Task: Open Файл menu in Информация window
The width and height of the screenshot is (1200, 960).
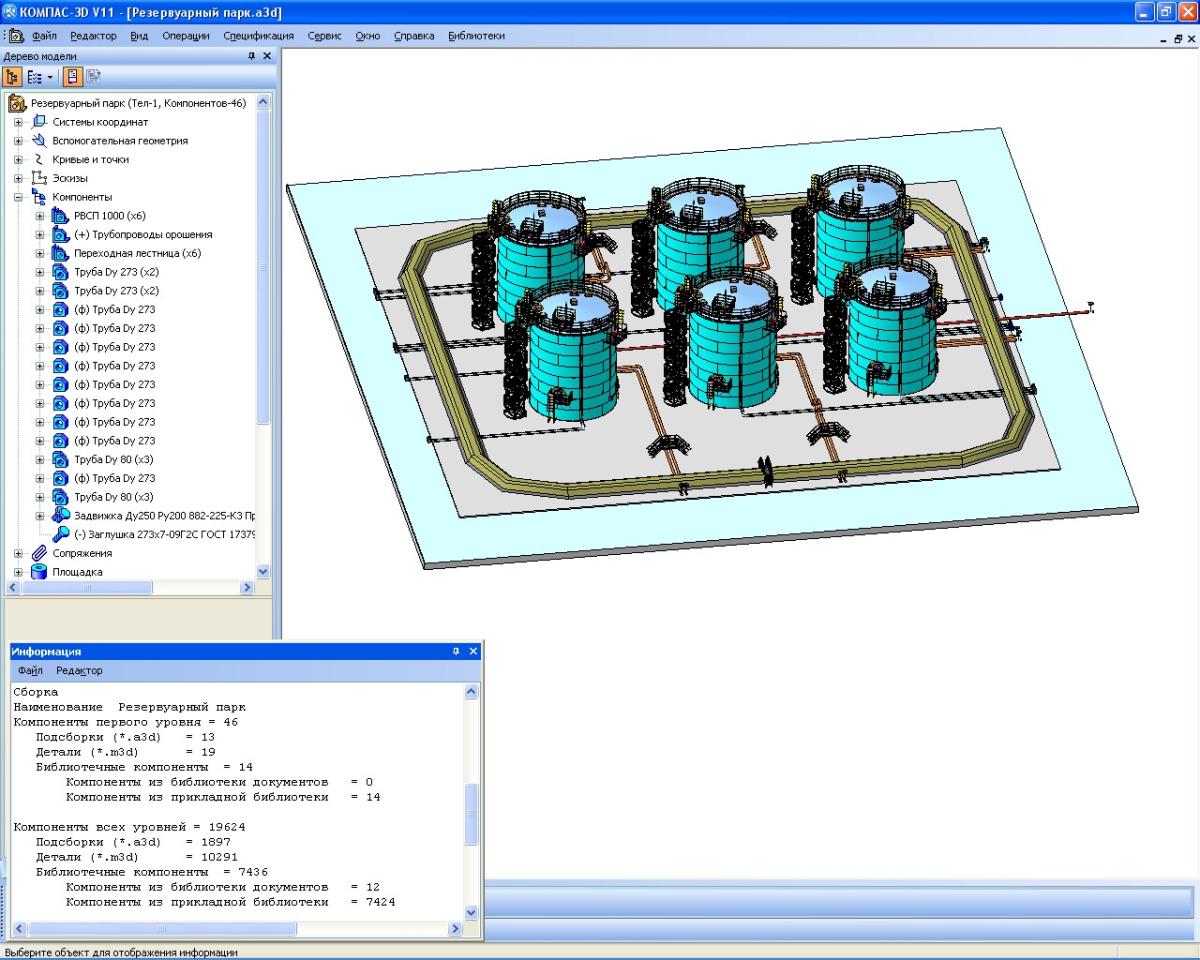Action: pyautogui.click(x=30, y=671)
